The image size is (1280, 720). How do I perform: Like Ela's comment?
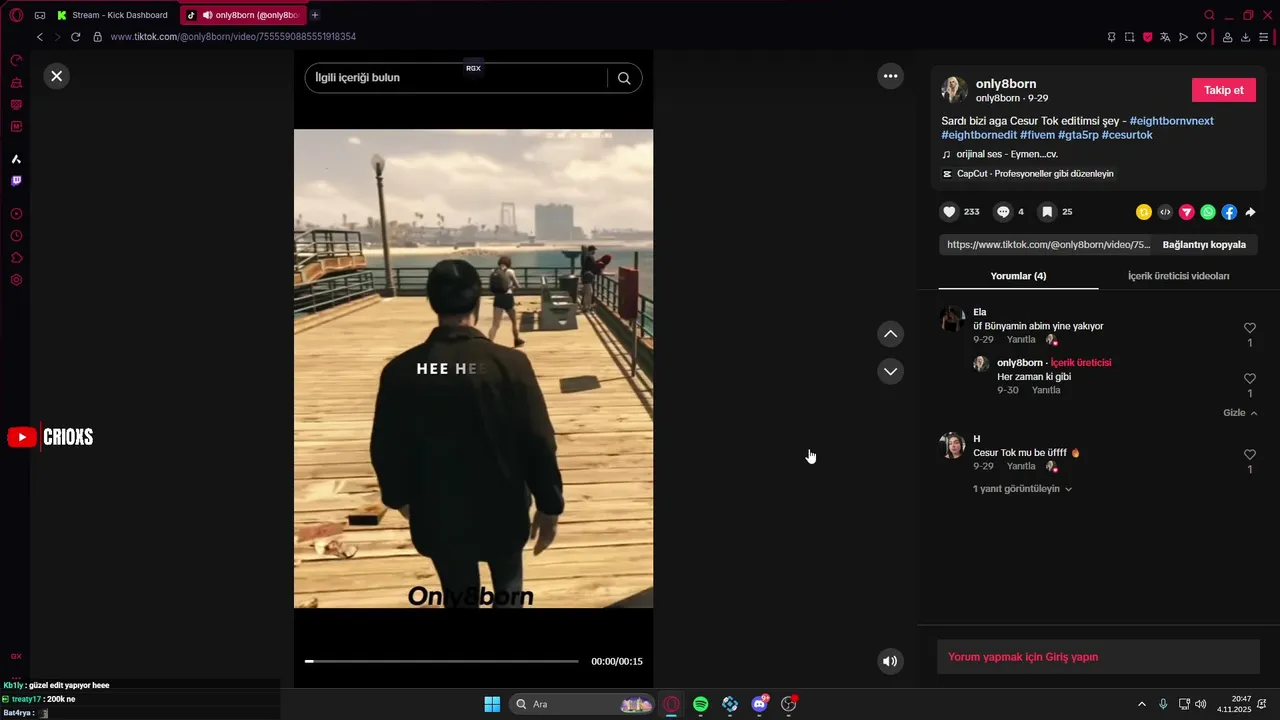click(1249, 328)
